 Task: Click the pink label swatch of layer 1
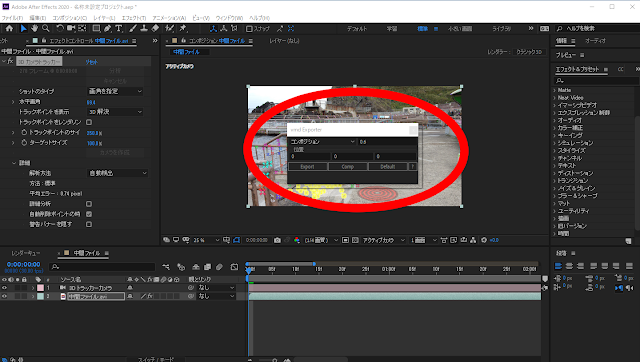point(40,288)
